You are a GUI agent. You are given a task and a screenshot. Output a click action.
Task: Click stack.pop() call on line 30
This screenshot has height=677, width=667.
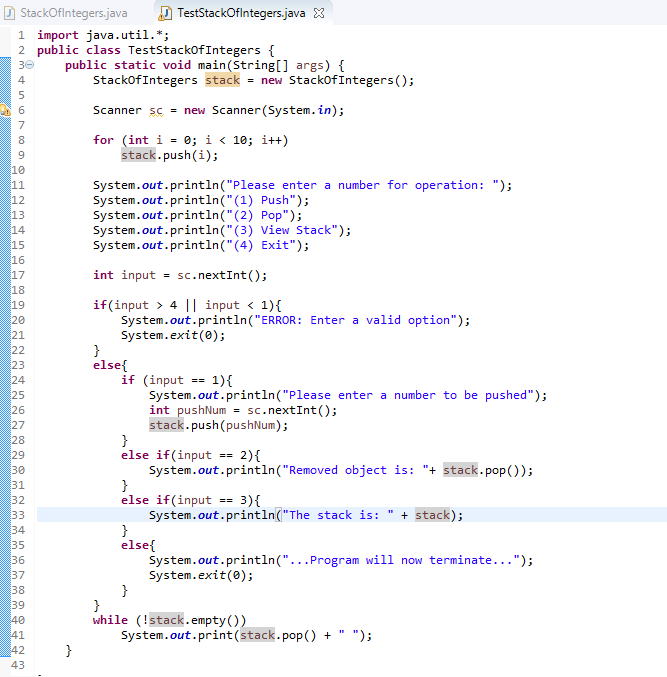coord(482,470)
